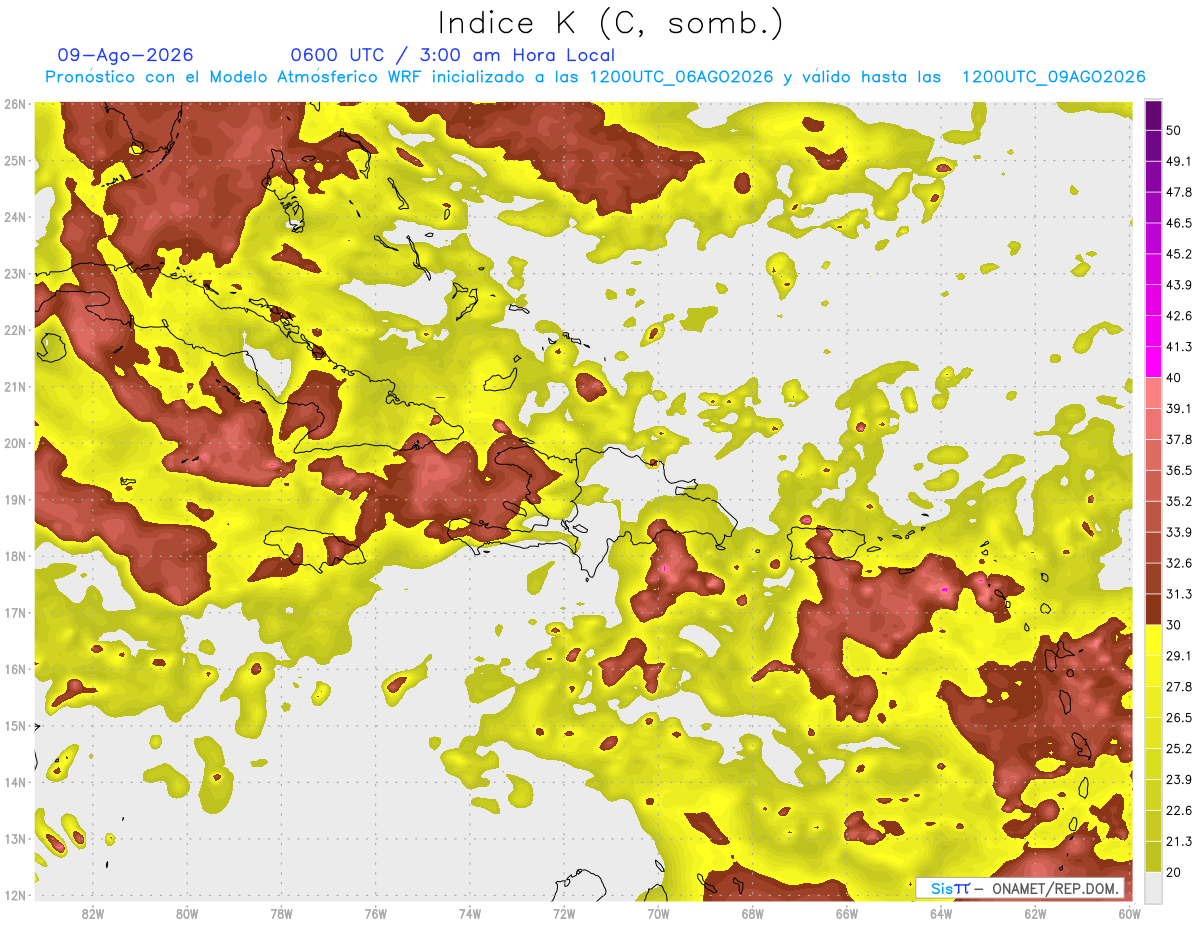Click the longitude label "72W"
The width and height of the screenshot is (1200, 927).
[x=564, y=913]
